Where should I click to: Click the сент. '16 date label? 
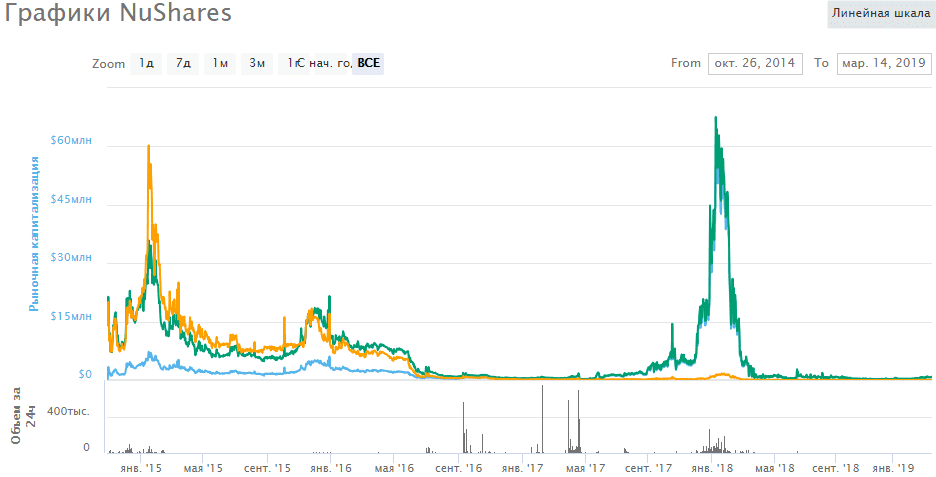coord(459,468)
